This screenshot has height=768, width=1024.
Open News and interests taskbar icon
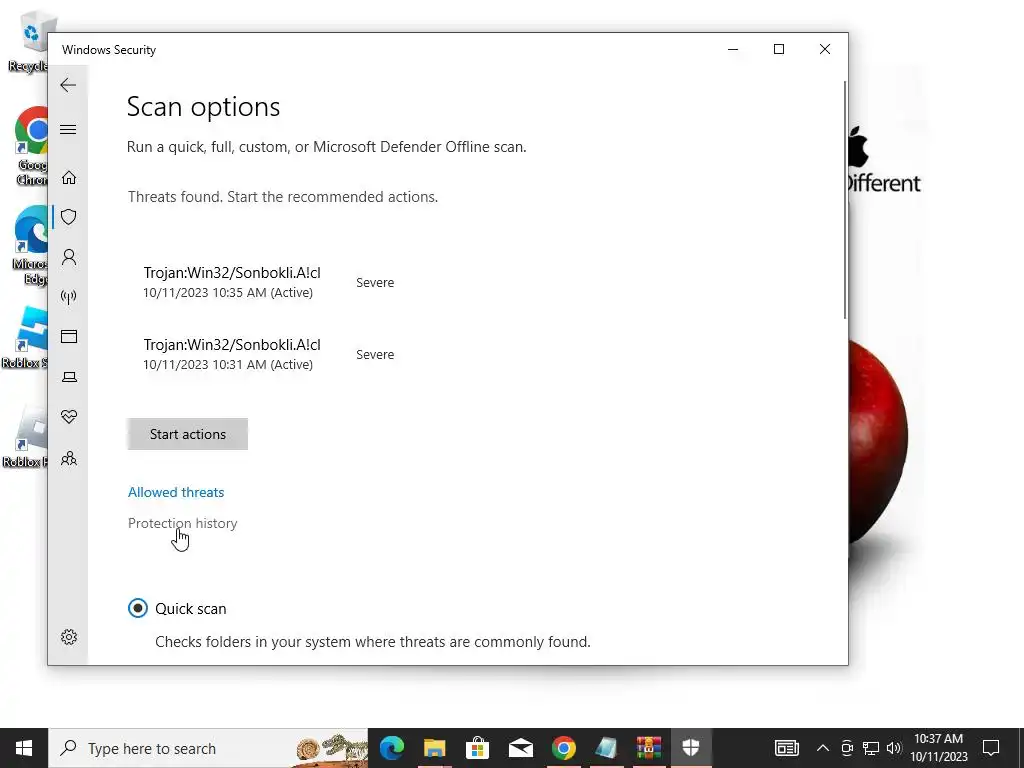coord(786,748)
